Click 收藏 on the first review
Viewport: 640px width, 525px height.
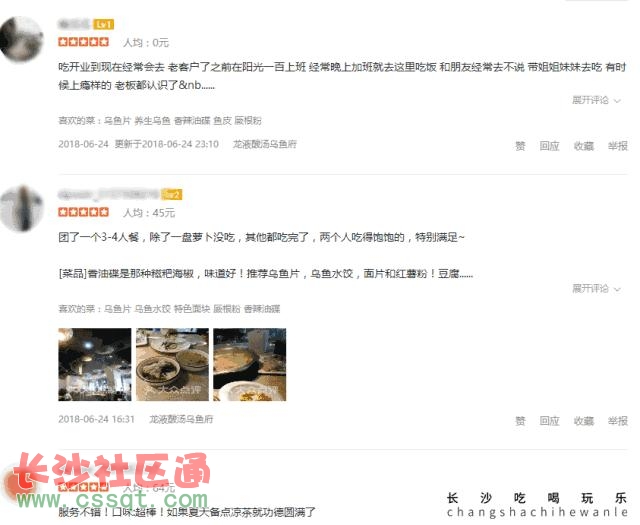(x=584, y=146)
